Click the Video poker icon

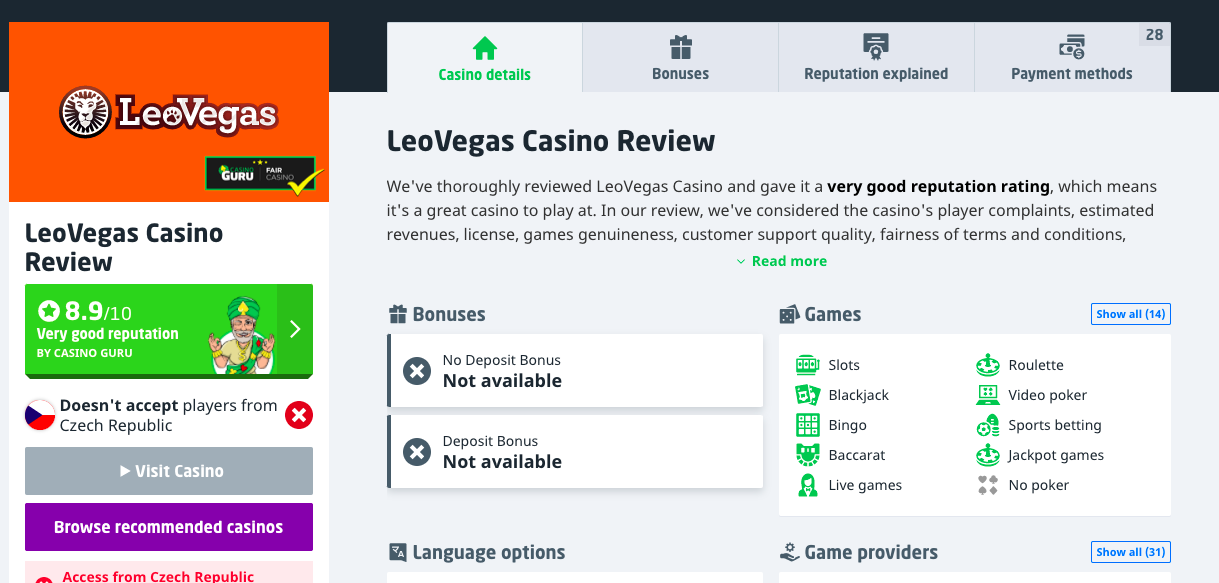click(988, 395)
